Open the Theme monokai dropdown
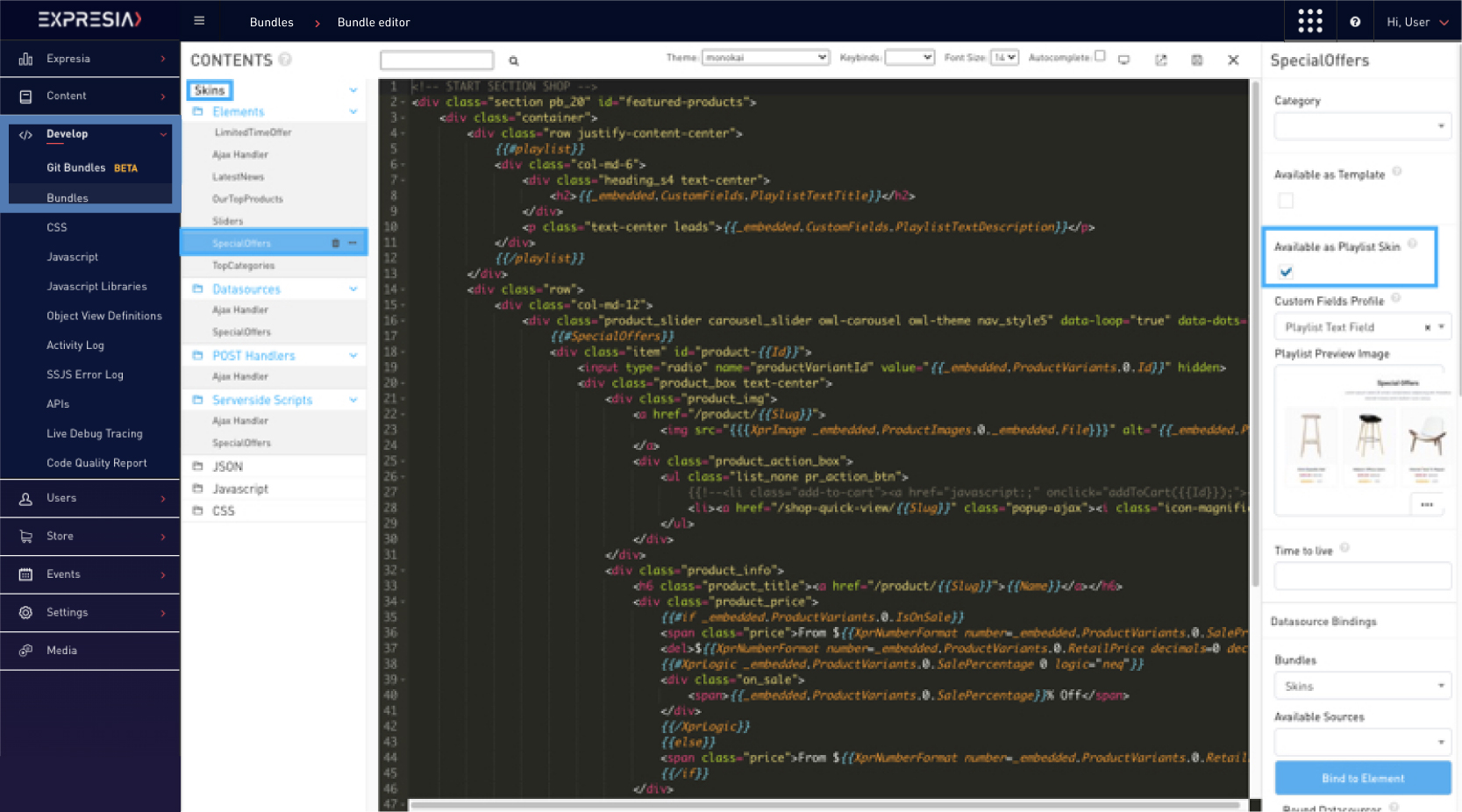Image resolution: width=1462 pixels, height=812 pixels. pos(766,57)
